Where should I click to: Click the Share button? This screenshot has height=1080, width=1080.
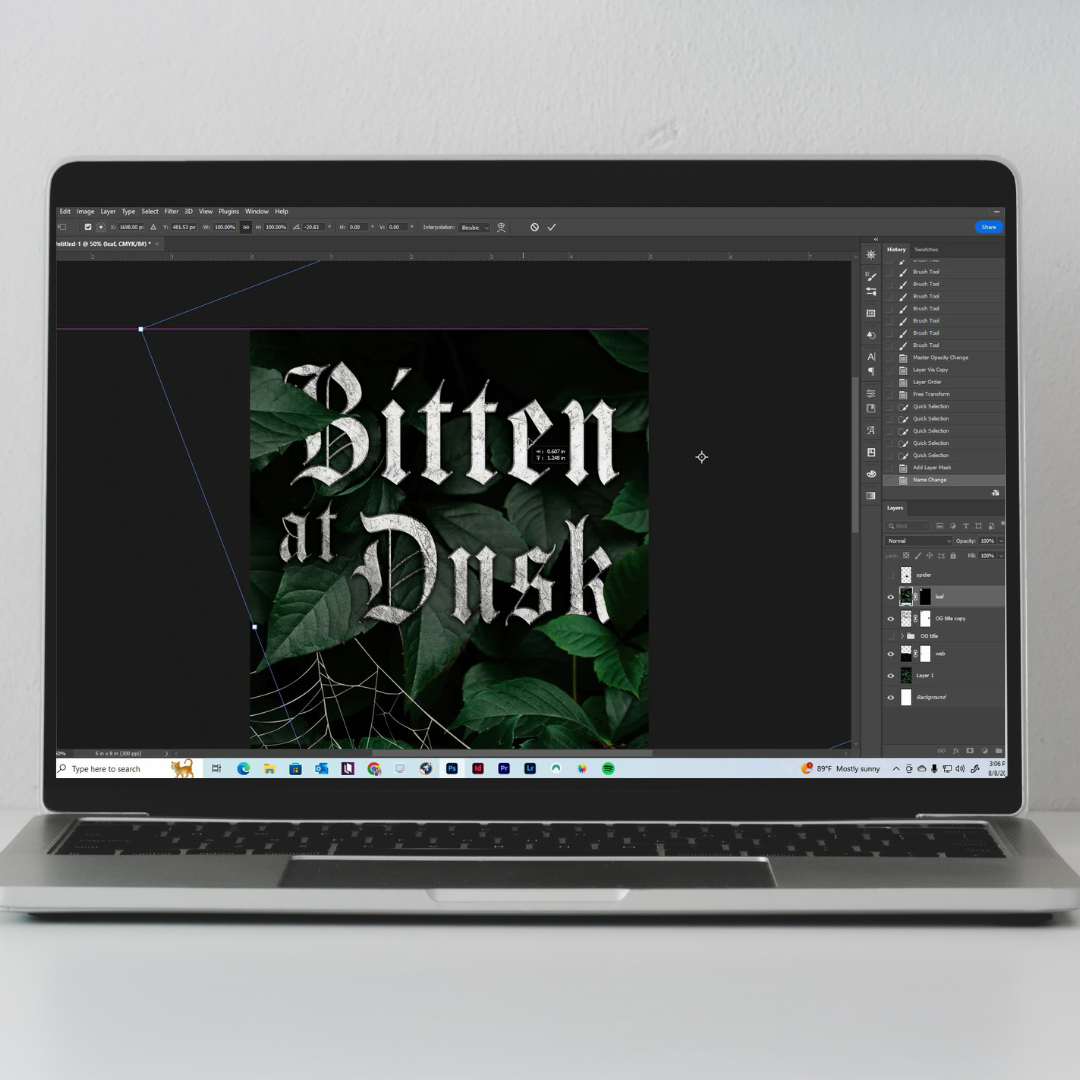coord(988,227)
